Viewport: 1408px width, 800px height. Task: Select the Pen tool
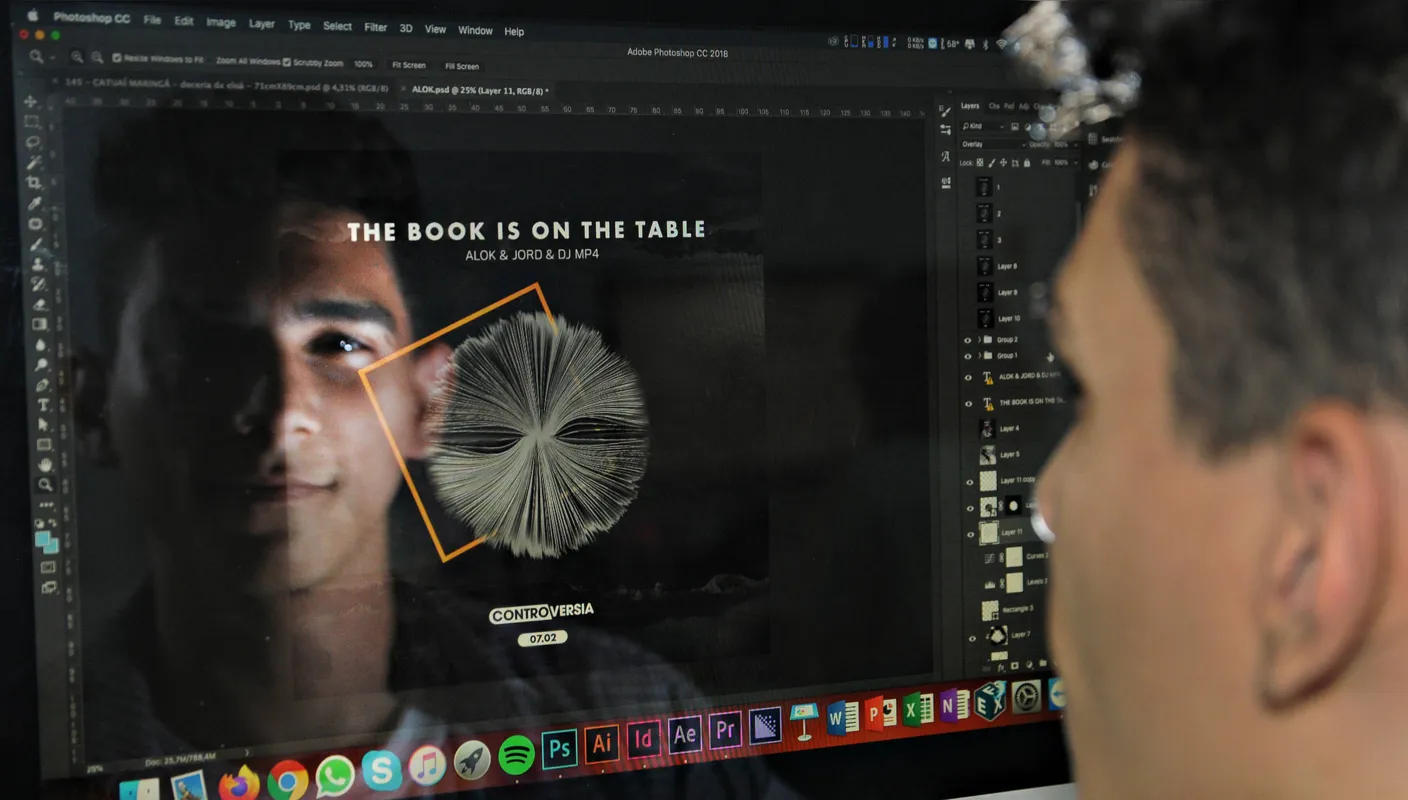pos(43,385)
